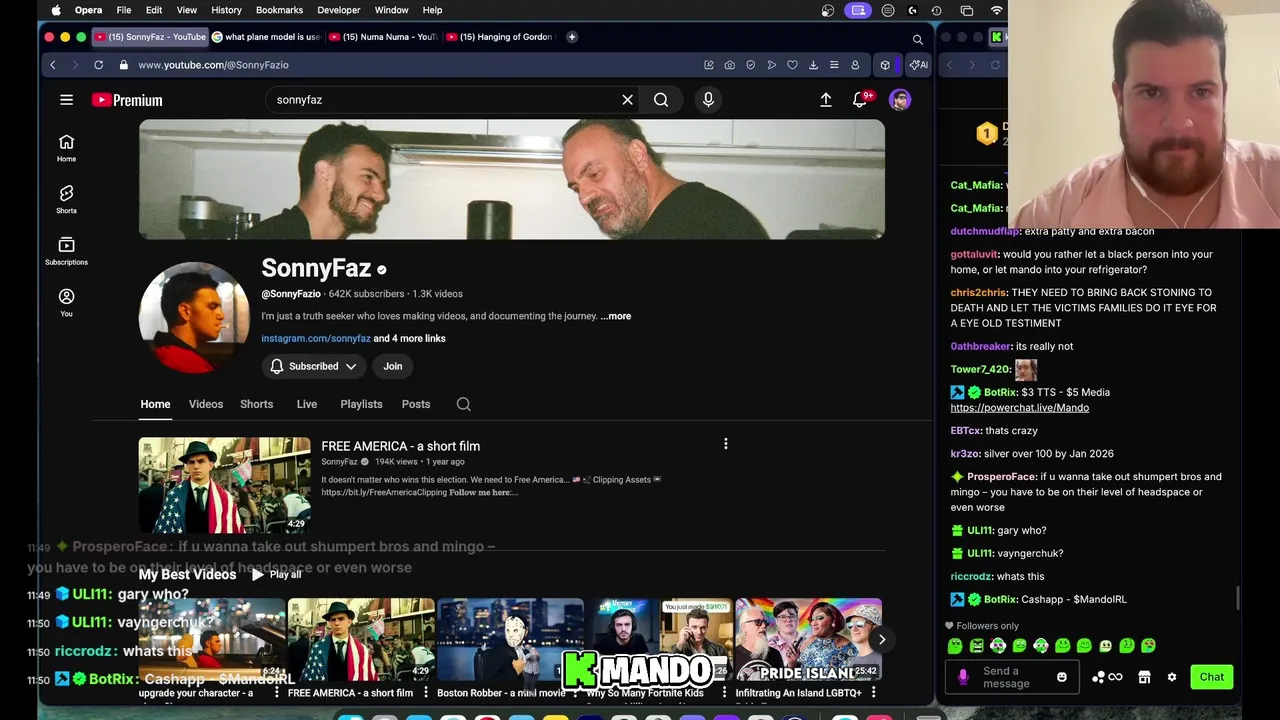
Task: Open options for upgrade your character video
Action: pyautogui.click(x=277, y=692)
